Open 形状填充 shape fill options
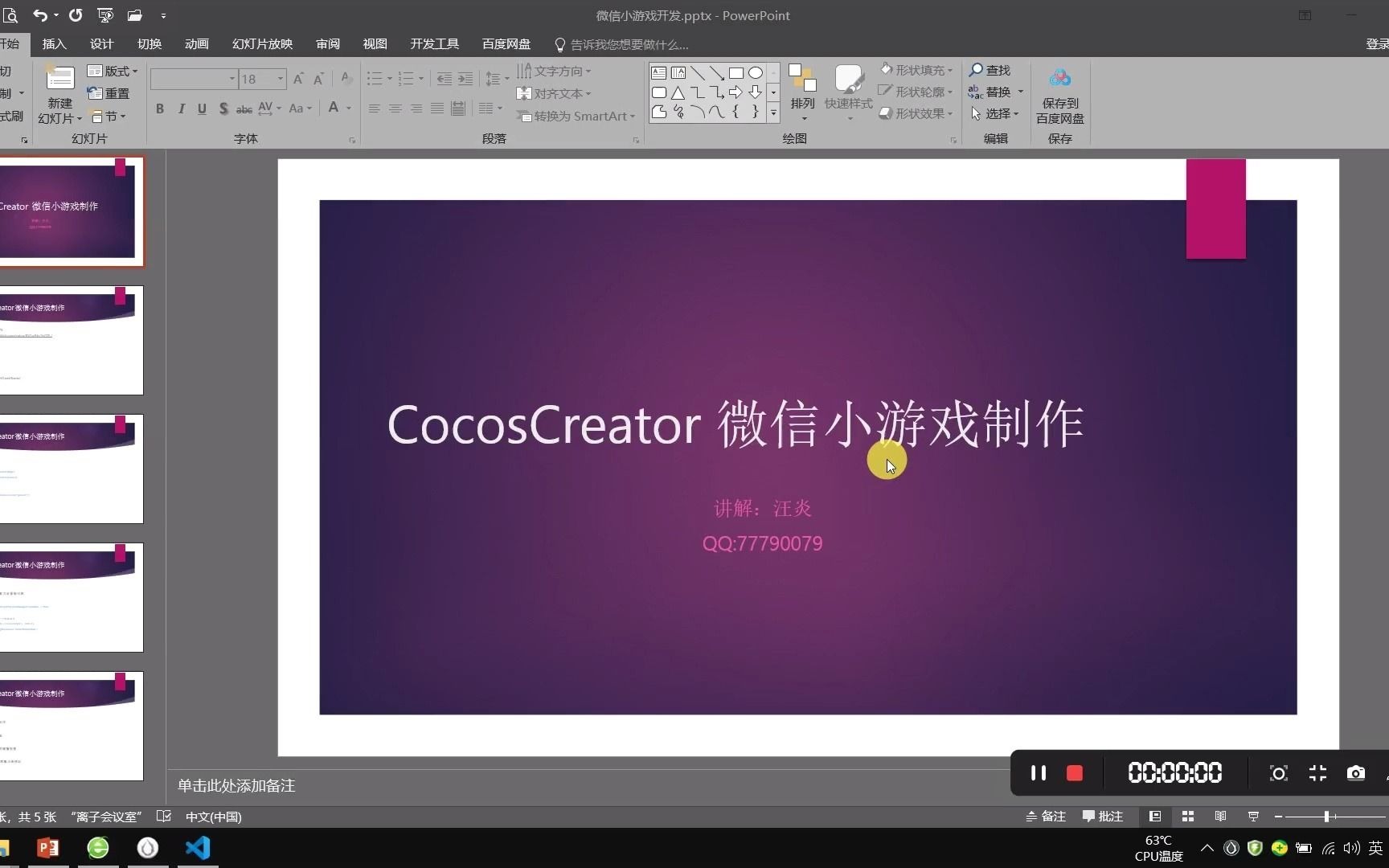The width and height of the screenshot is (1389, 868). coord(916,70)
